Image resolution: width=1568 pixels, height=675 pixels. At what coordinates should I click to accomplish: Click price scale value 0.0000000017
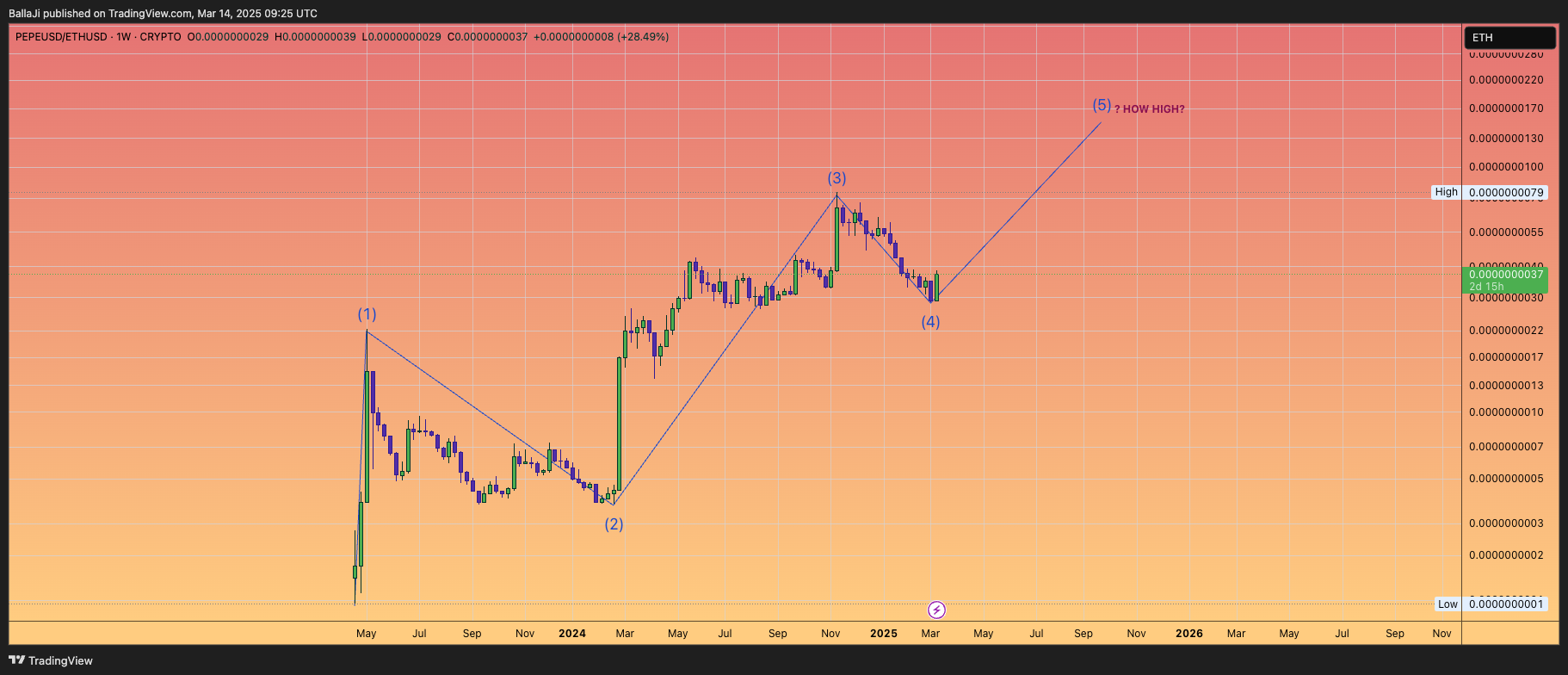[1506, 357]
